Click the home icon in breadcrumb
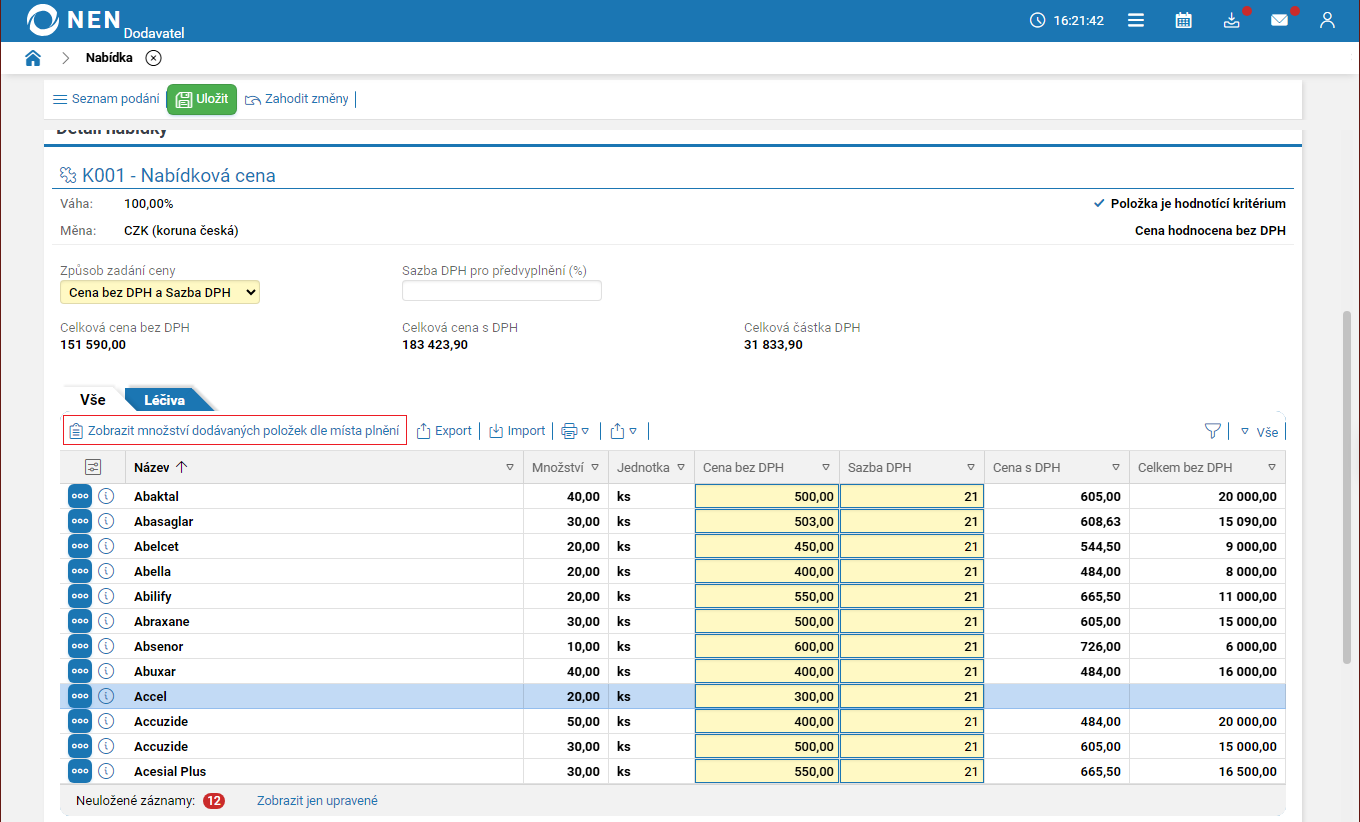The width and height of the screenshot is (1360, 822). [x=33, y=58]
